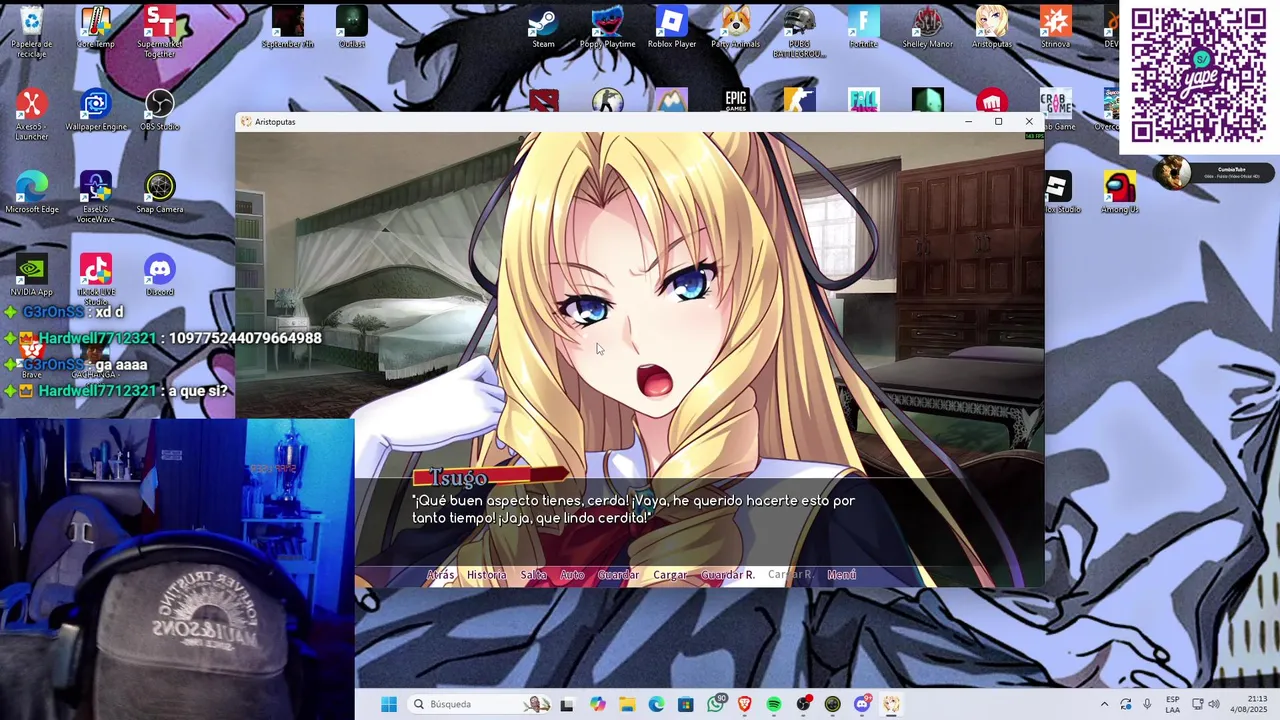This screenshot has width=1280, height=720.
Task: Maximize the Aristoputas game window
Action: click(998, 122)
